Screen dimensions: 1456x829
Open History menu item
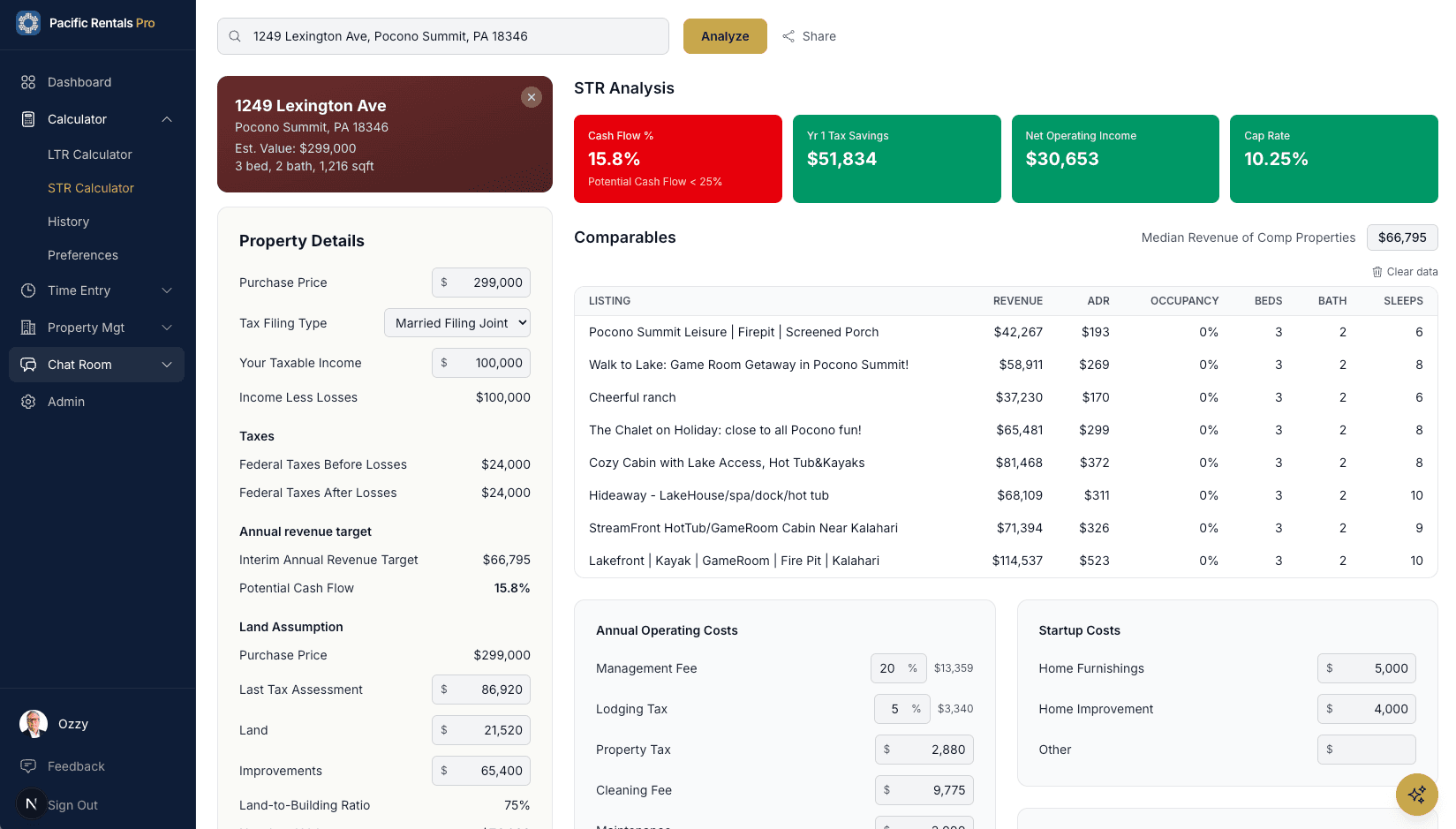point(69,222)
